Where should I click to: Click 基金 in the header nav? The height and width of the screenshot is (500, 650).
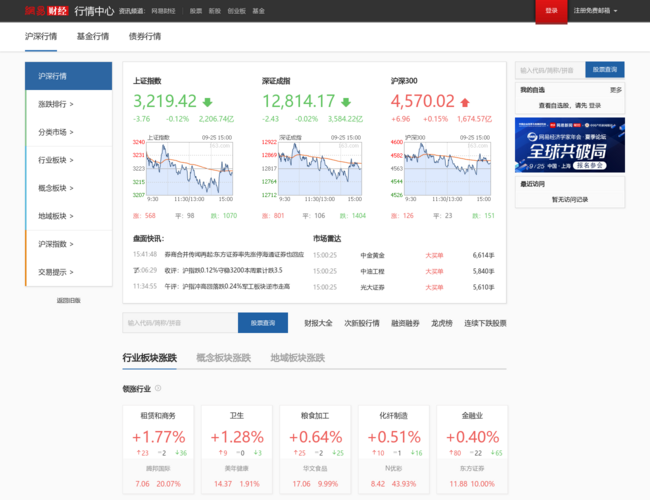coord(258,11)
